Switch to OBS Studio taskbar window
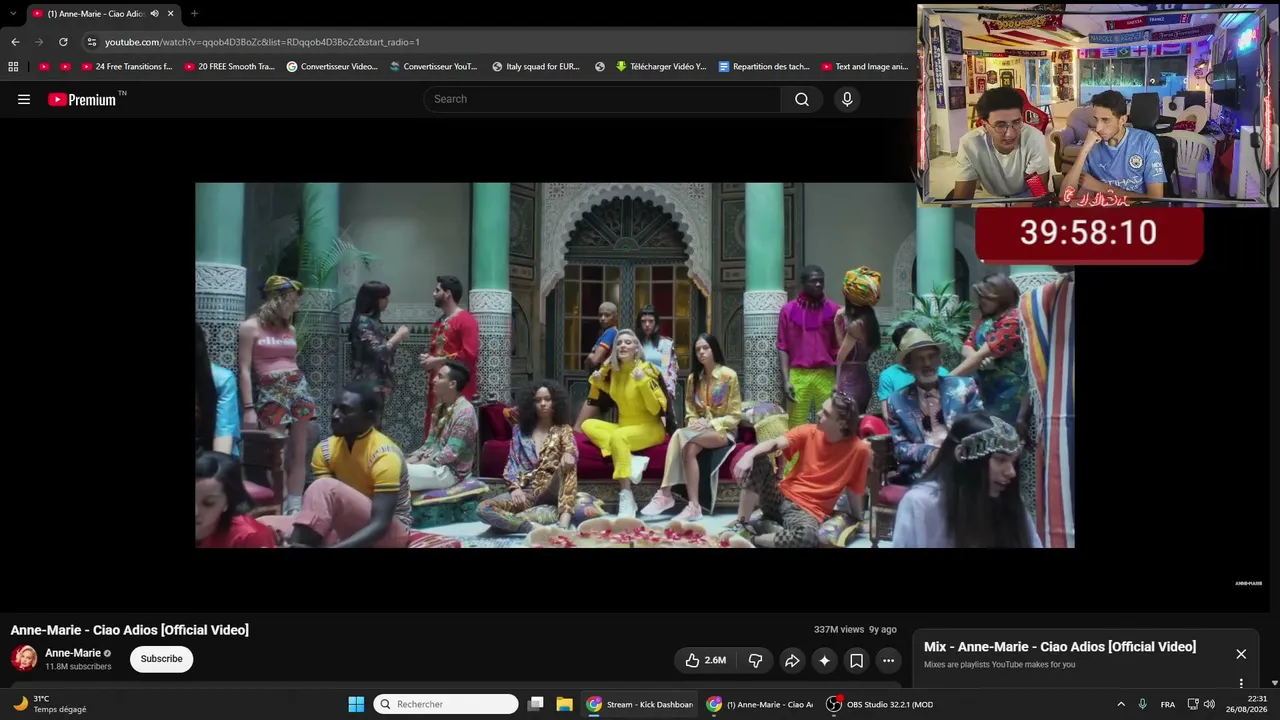Image resolution: width=1280 pixels, height=720 pixels. pyautogui.click(x=880, y=704)
